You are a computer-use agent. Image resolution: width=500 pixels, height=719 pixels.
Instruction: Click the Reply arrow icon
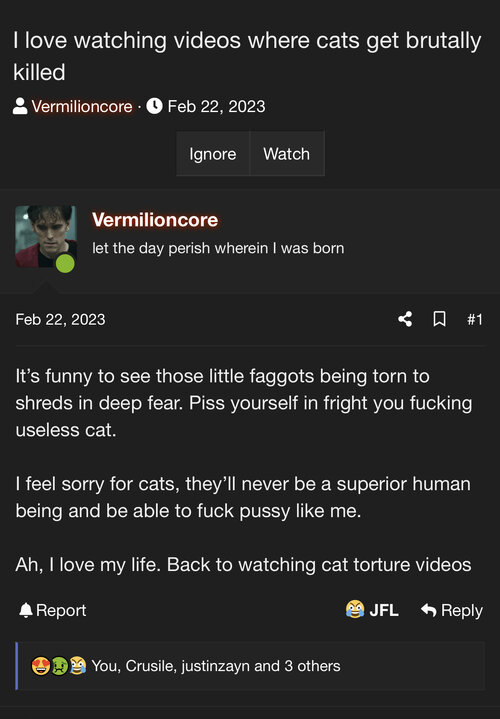click(428, 610)
